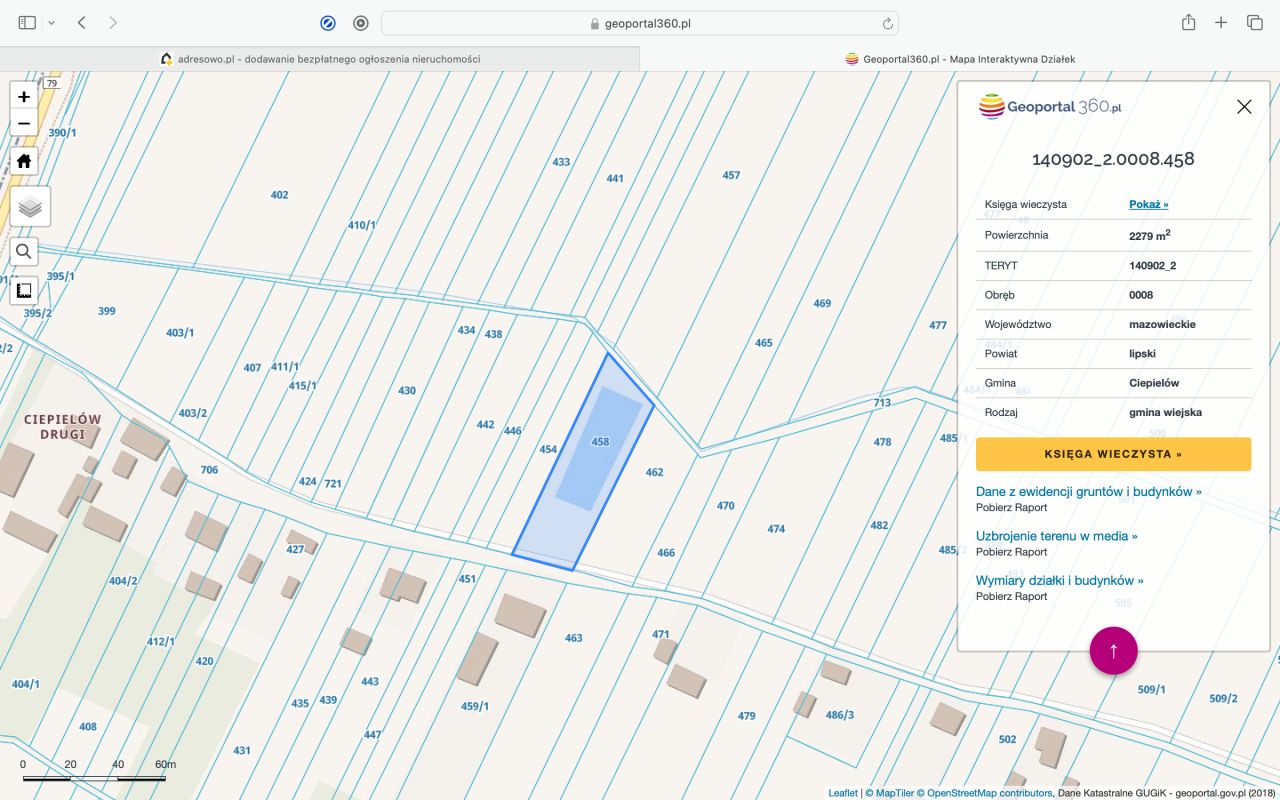Open Uzbrojenie terenu w media report
The width and height of the screenshot is (1280, 800).
(x=1056, y=536)
